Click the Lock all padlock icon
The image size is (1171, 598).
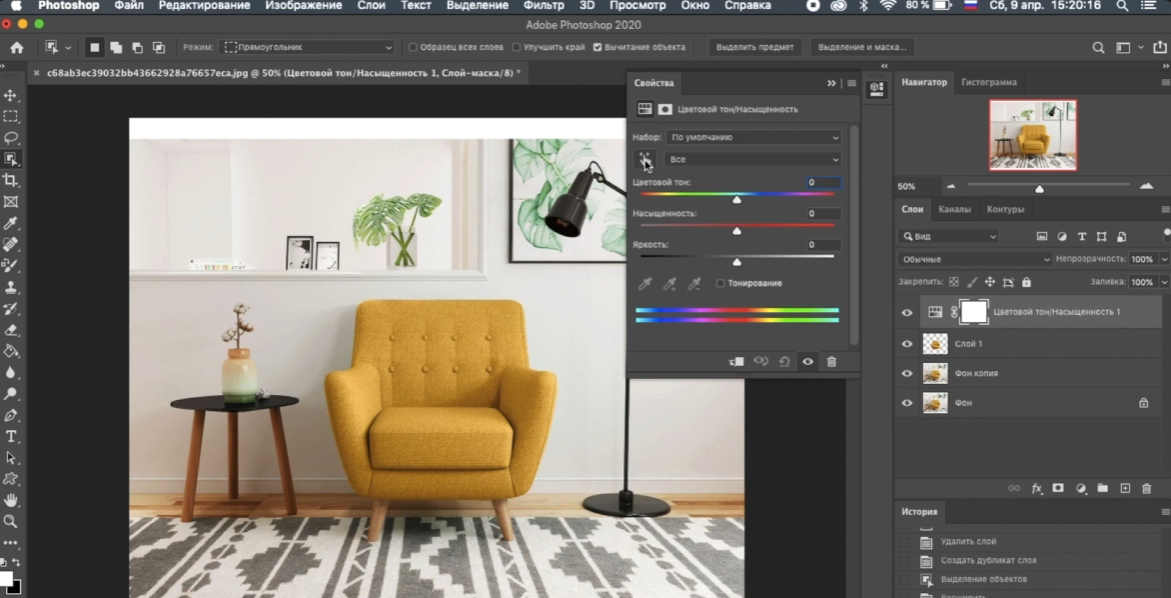coord(1027,282)
